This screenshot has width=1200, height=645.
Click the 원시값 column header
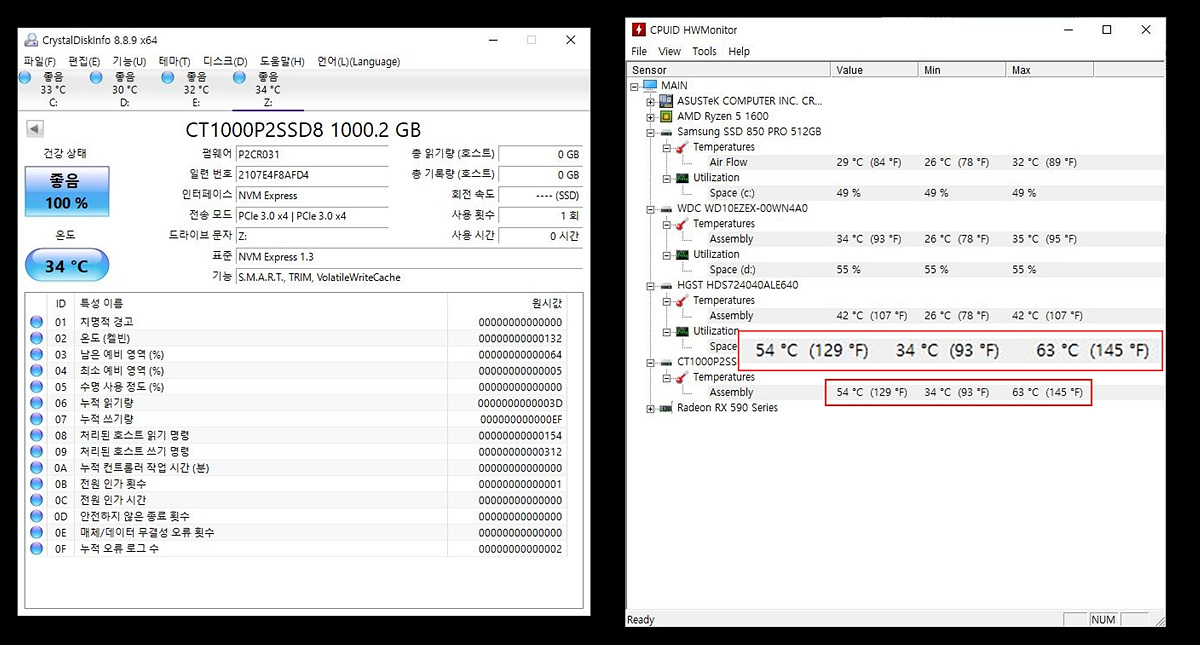pos(507,303)
